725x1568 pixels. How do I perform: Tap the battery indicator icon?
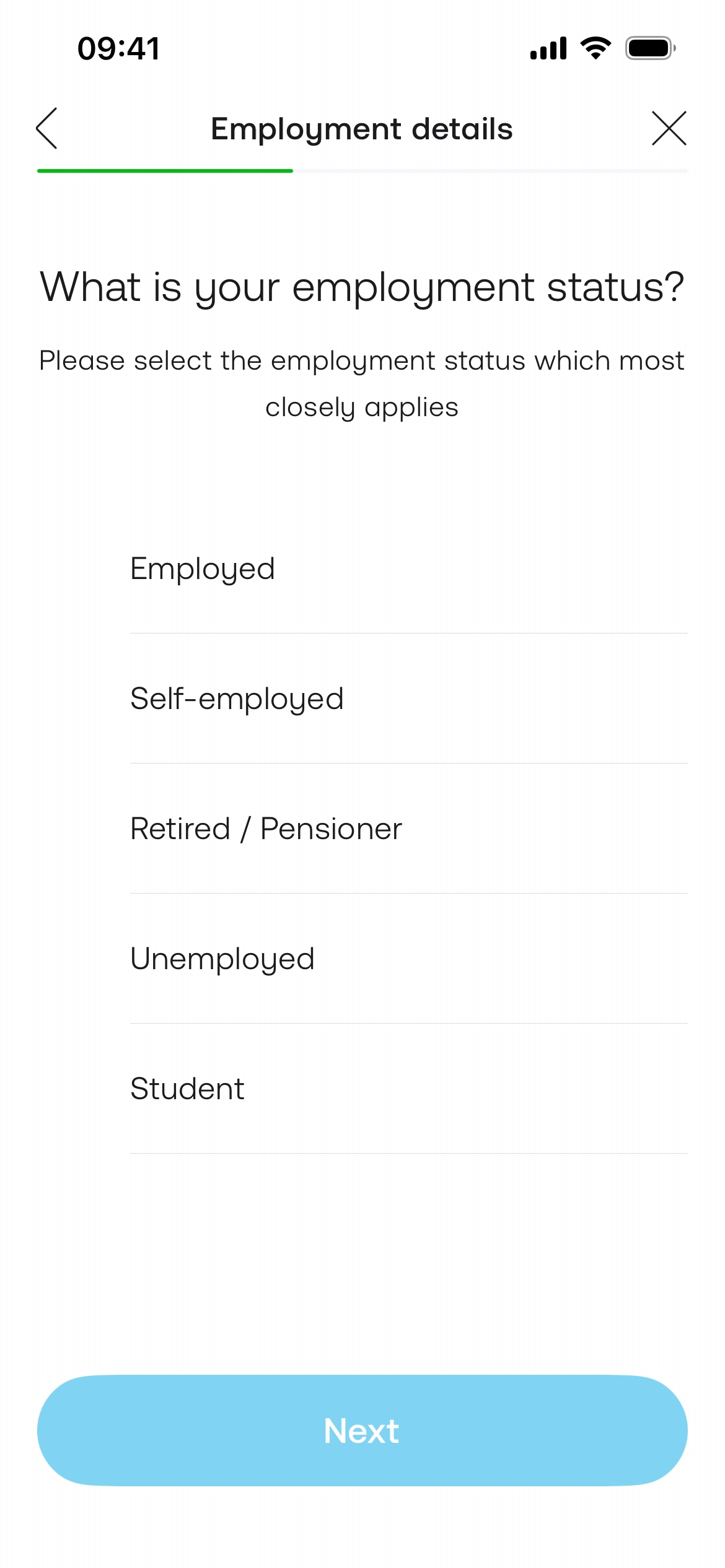[x=649, y=48]
